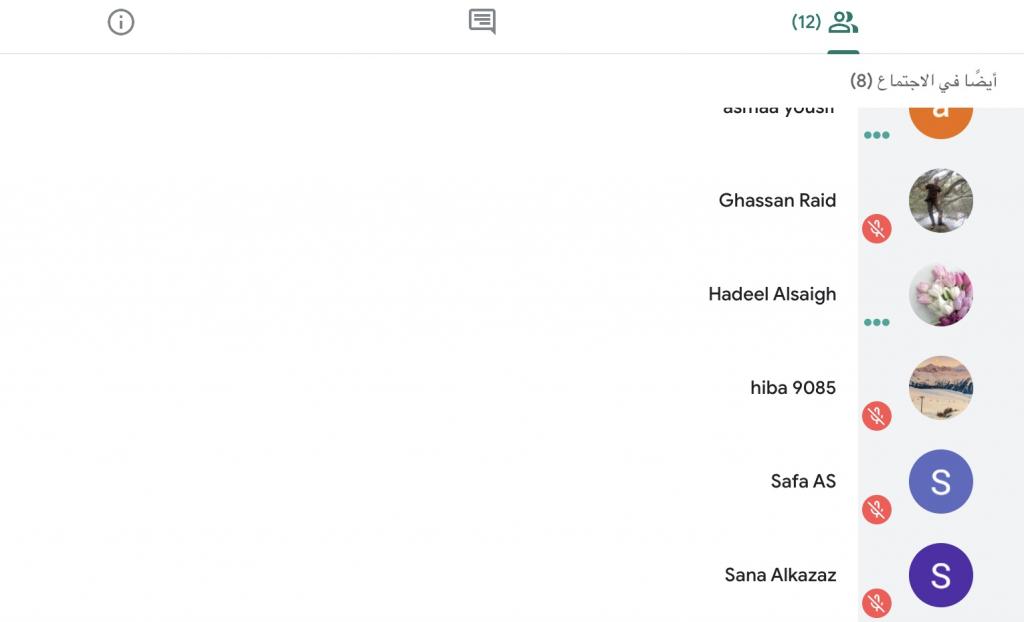The height and width of the screenshot is (622, 1024).
Task: Click hiba 9085's landscape avatar
Action: tap(940, 388)
